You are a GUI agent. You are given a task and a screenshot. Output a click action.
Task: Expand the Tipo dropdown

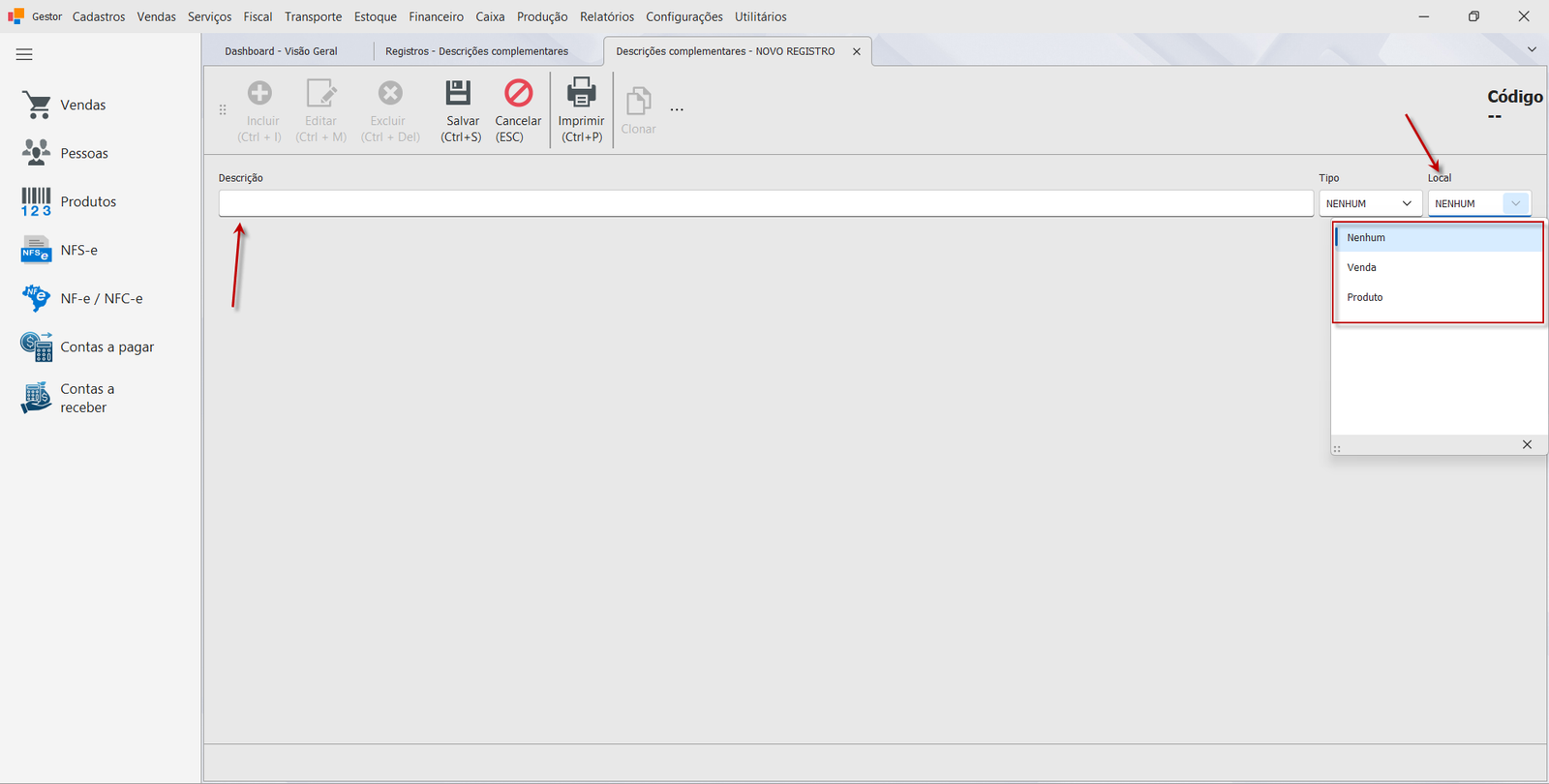pyautogui.click(x=1407, y=203)
